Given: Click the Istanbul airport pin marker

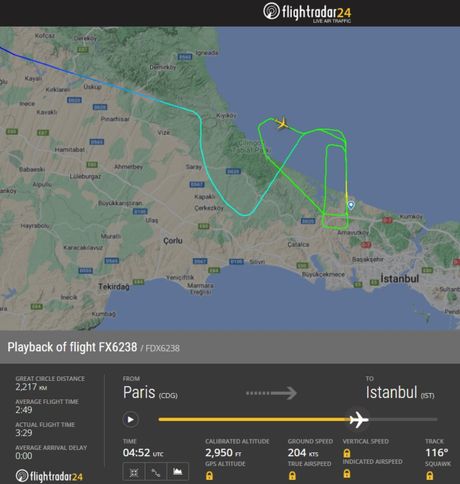Looking at the screenshot, I should [351, 205].
